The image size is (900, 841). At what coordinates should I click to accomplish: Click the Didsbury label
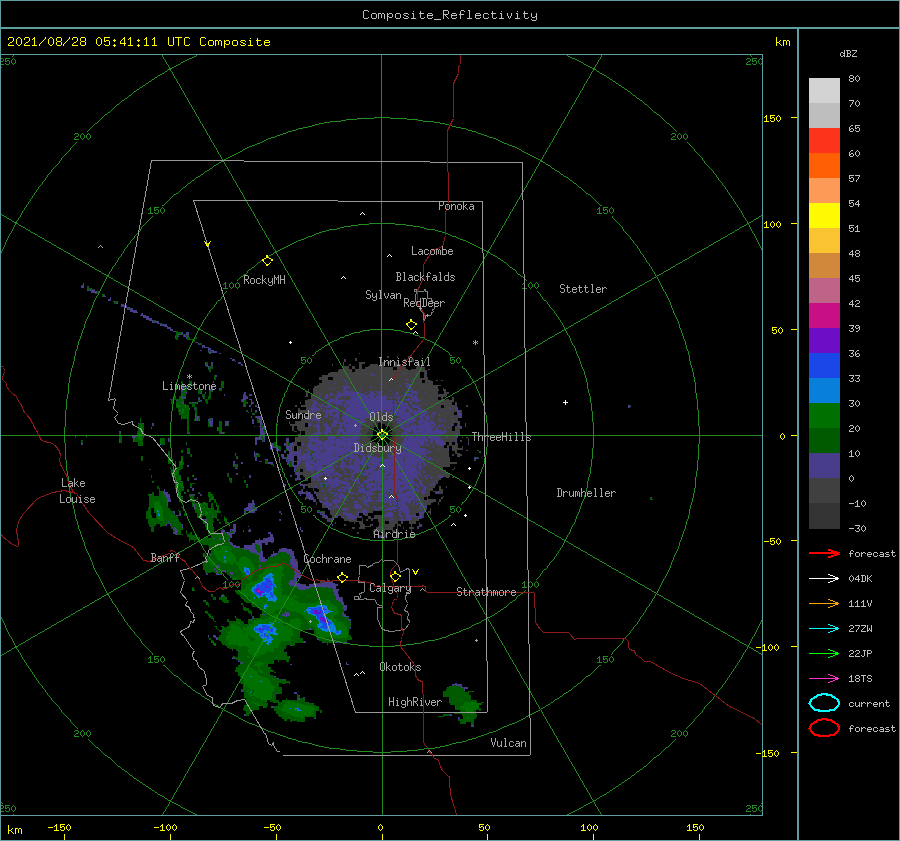[x=378, y=448]
